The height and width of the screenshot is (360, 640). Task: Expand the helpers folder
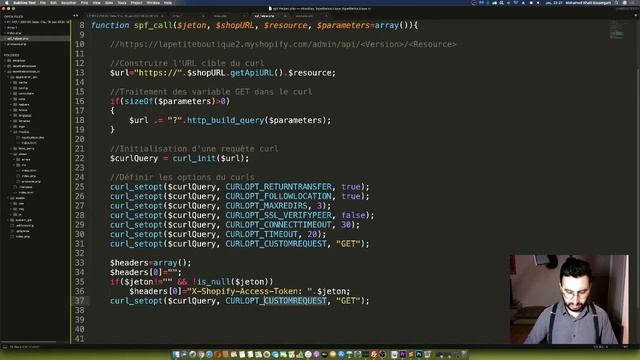[x=11, y=104]
